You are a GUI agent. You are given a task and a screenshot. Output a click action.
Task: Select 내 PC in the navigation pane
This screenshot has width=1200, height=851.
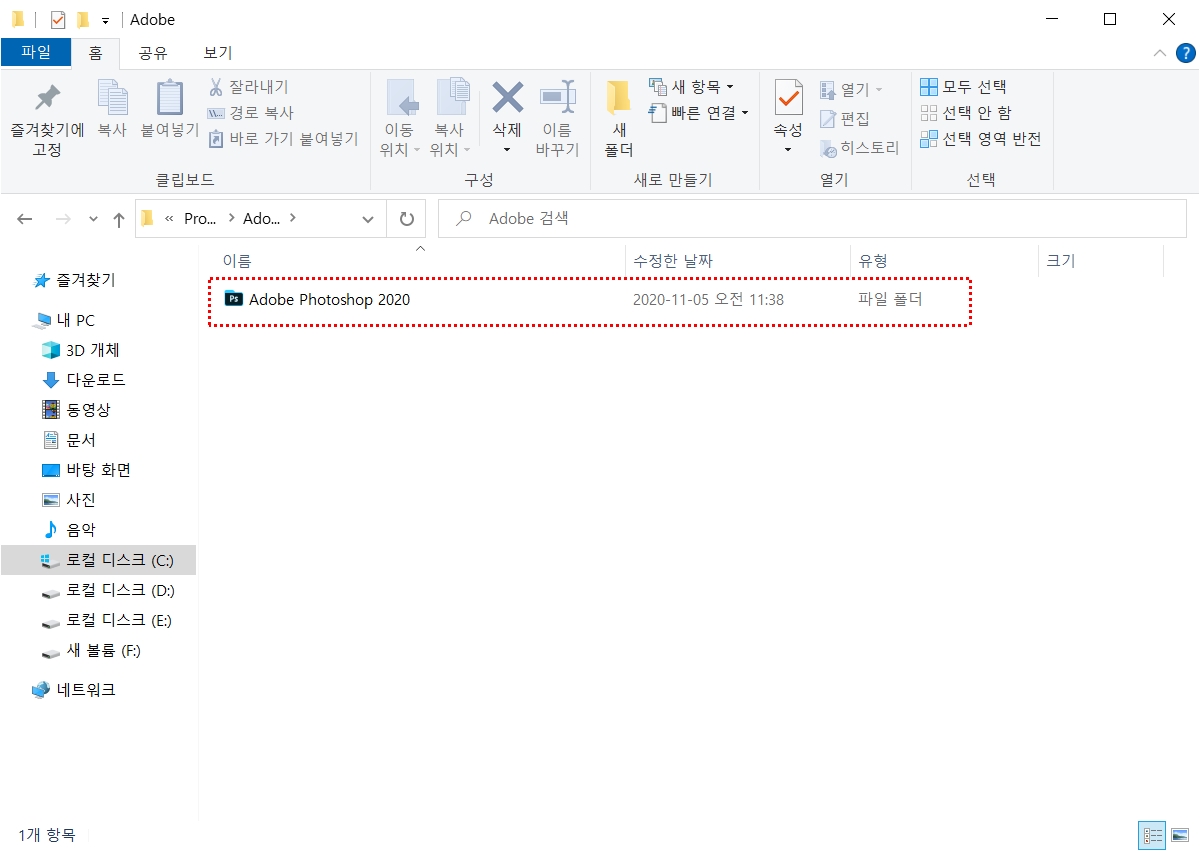pyautogui.click(x=65, y=320)
